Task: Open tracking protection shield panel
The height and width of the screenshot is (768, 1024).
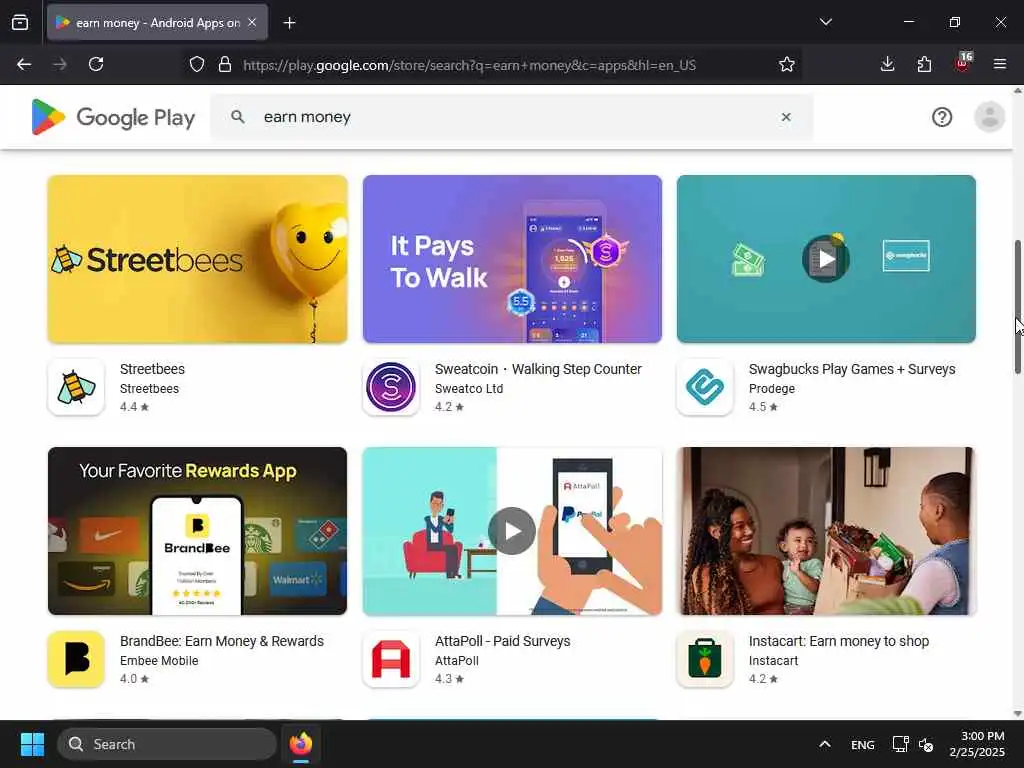Action: coord(197,64)
